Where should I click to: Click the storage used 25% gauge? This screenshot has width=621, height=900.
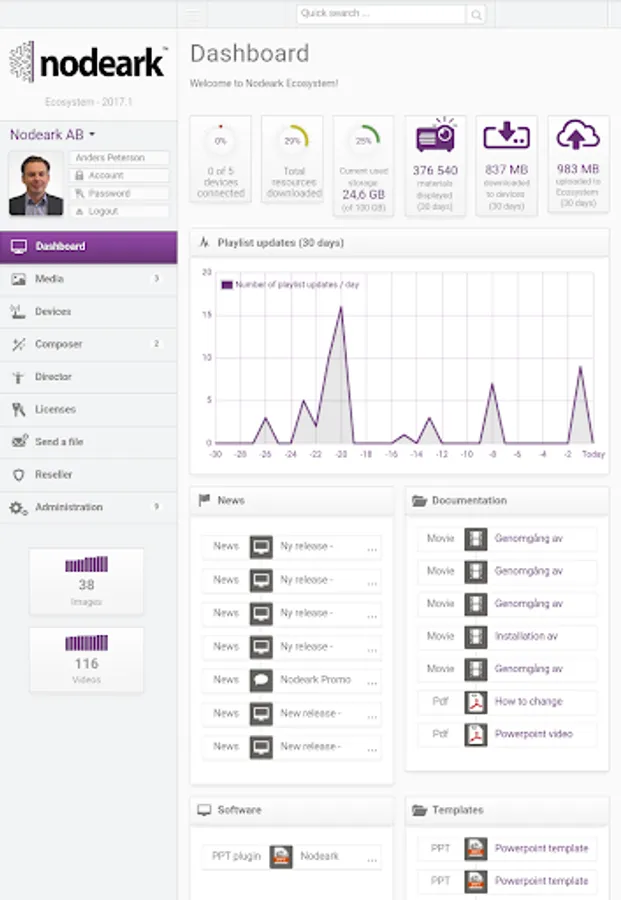coord(364,140)
